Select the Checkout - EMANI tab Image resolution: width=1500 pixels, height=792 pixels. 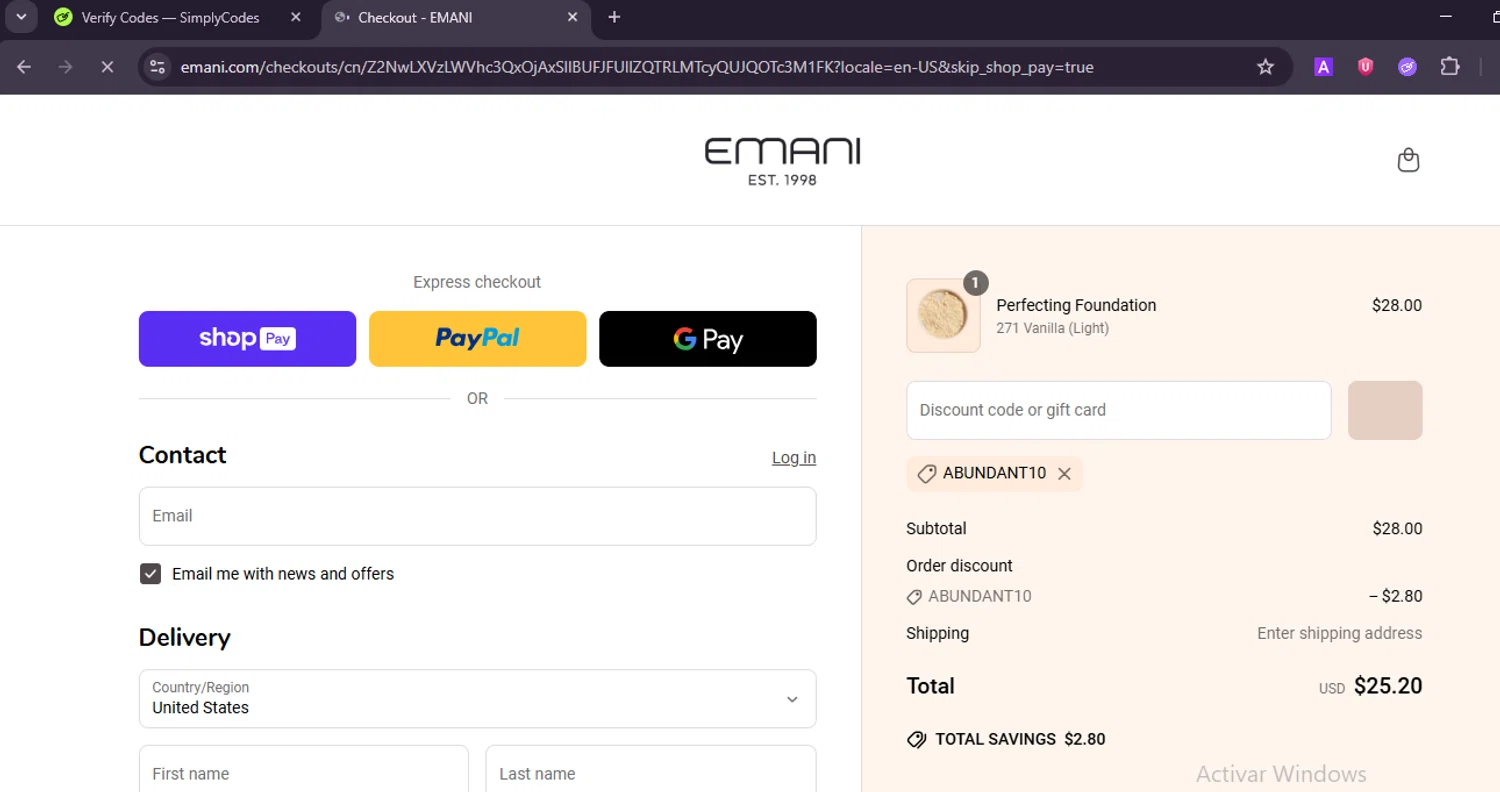(x=456, y=17)
